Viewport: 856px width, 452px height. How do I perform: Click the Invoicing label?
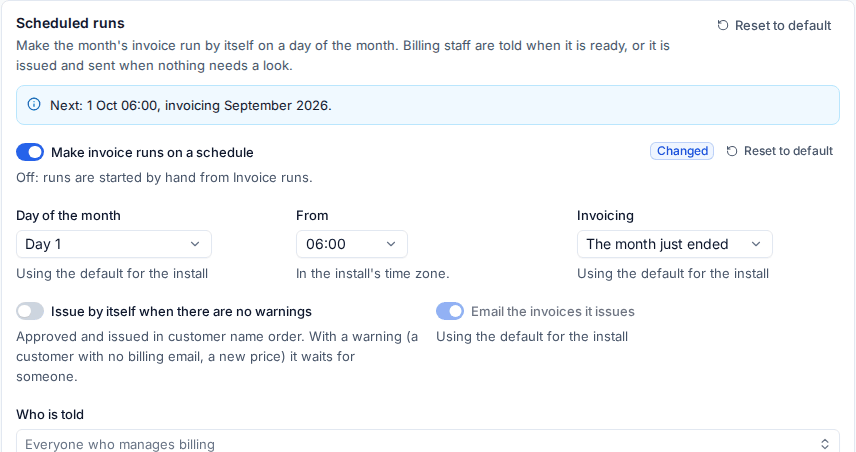(605, 216)
